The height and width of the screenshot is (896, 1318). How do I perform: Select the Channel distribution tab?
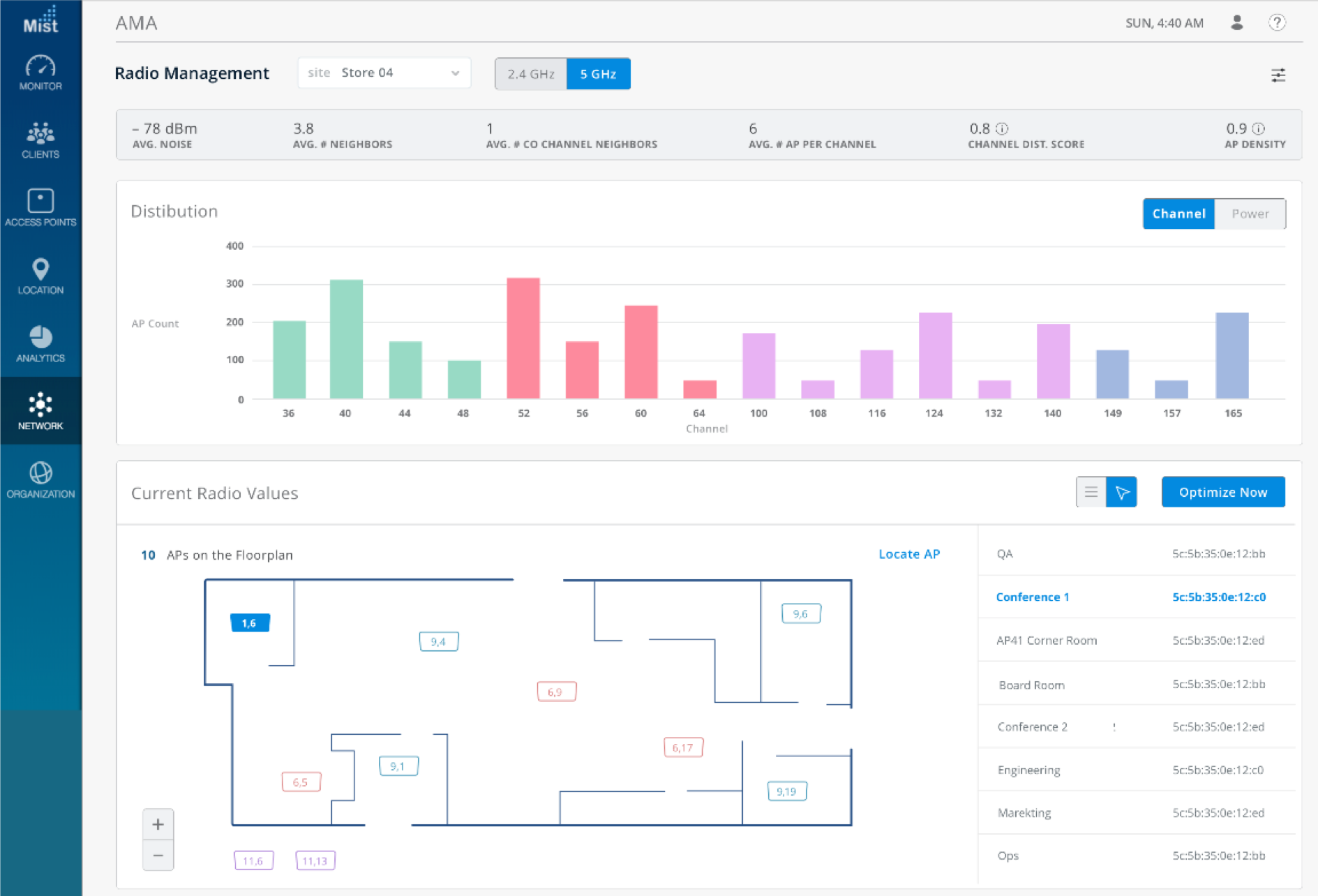[x=1178, y=214]
